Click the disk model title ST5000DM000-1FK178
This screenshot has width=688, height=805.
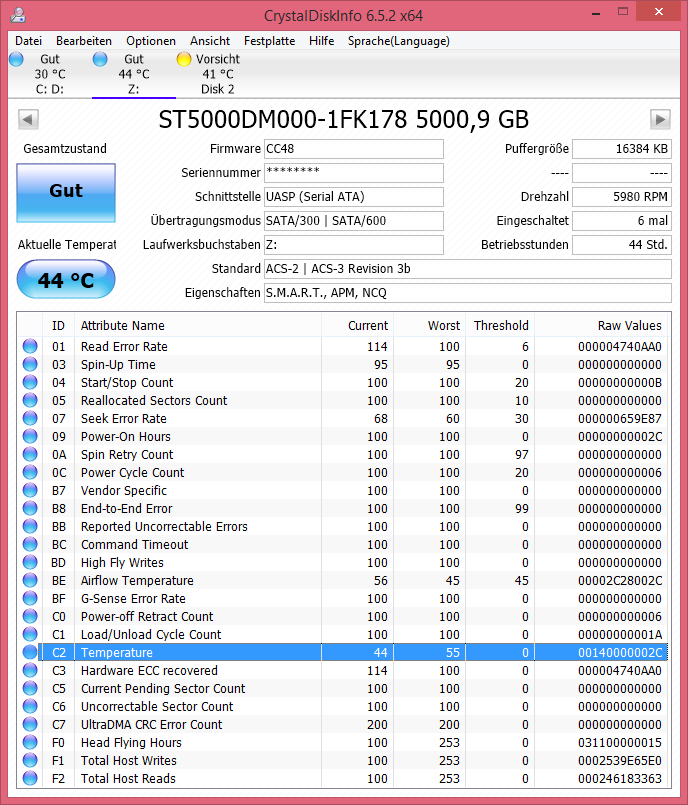tap(283, 120)
